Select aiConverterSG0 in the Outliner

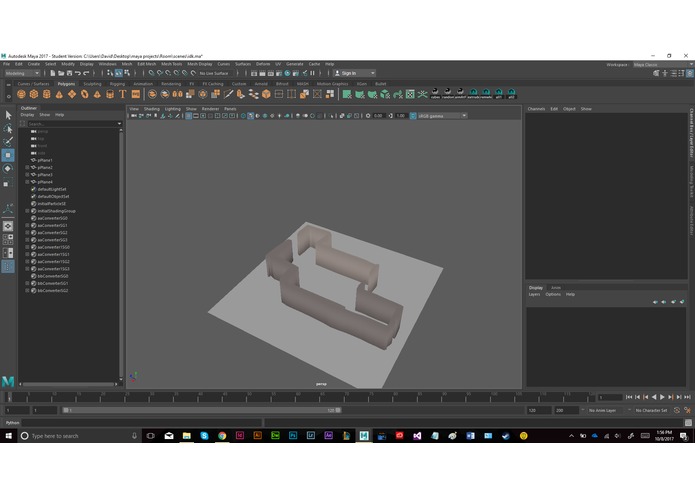52,218
